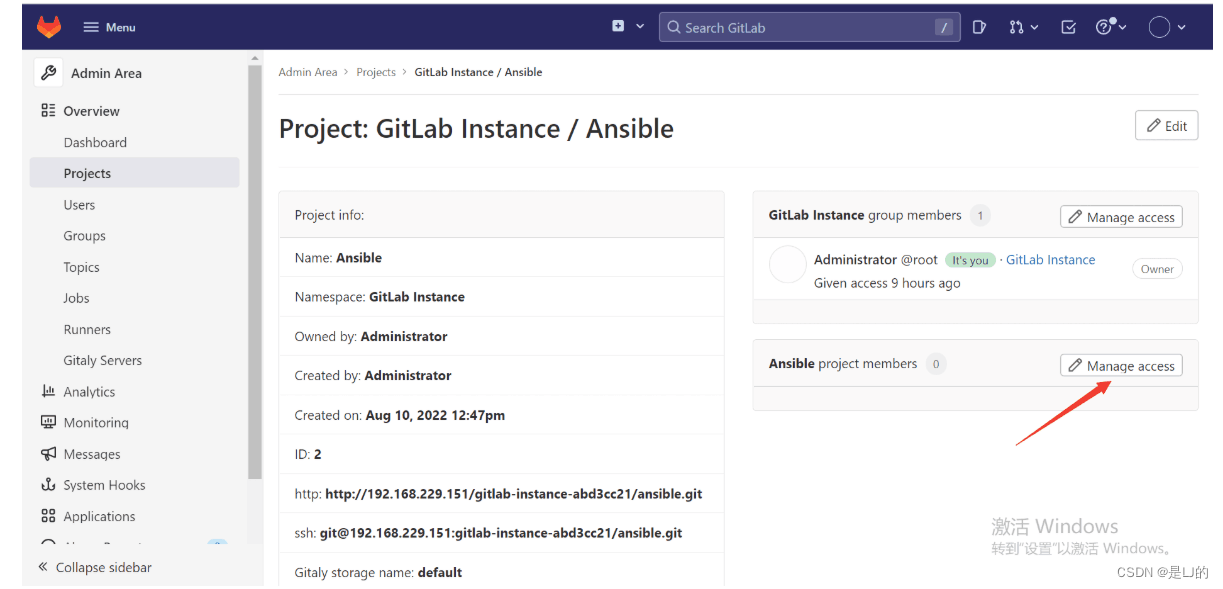Collapse sidebar with double-chevron icon

[x=43, y=567]
